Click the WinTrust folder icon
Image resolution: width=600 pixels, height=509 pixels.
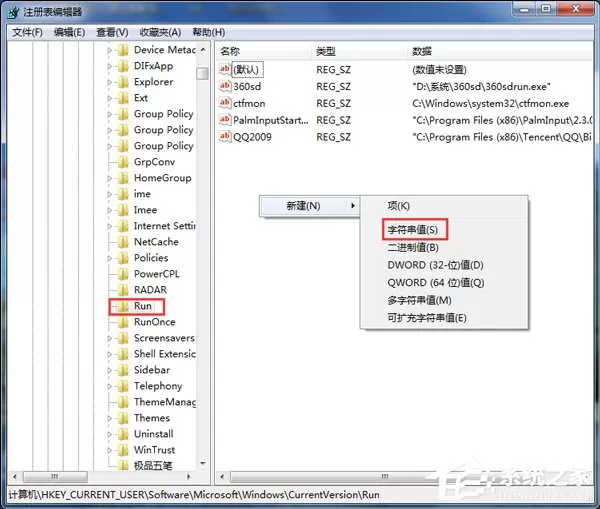point(123,450)
